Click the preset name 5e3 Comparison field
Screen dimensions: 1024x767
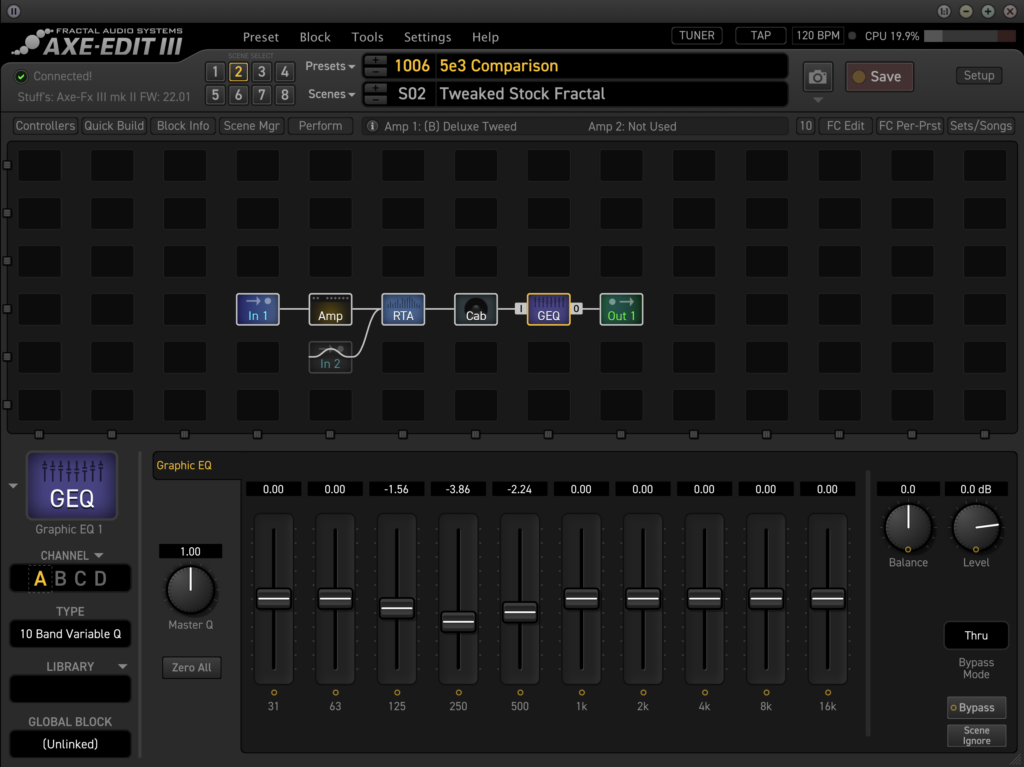point(613,66)
